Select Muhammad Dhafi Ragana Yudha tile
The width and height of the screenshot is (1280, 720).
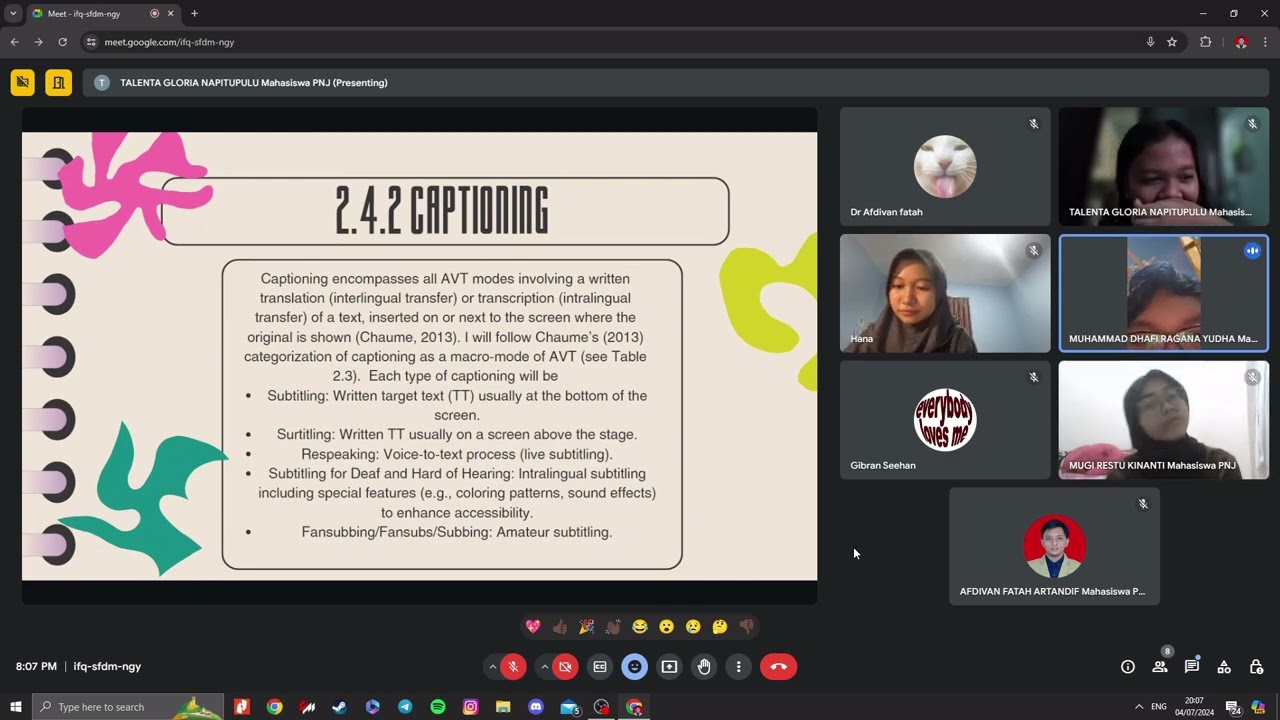[x=1164, y=293]
